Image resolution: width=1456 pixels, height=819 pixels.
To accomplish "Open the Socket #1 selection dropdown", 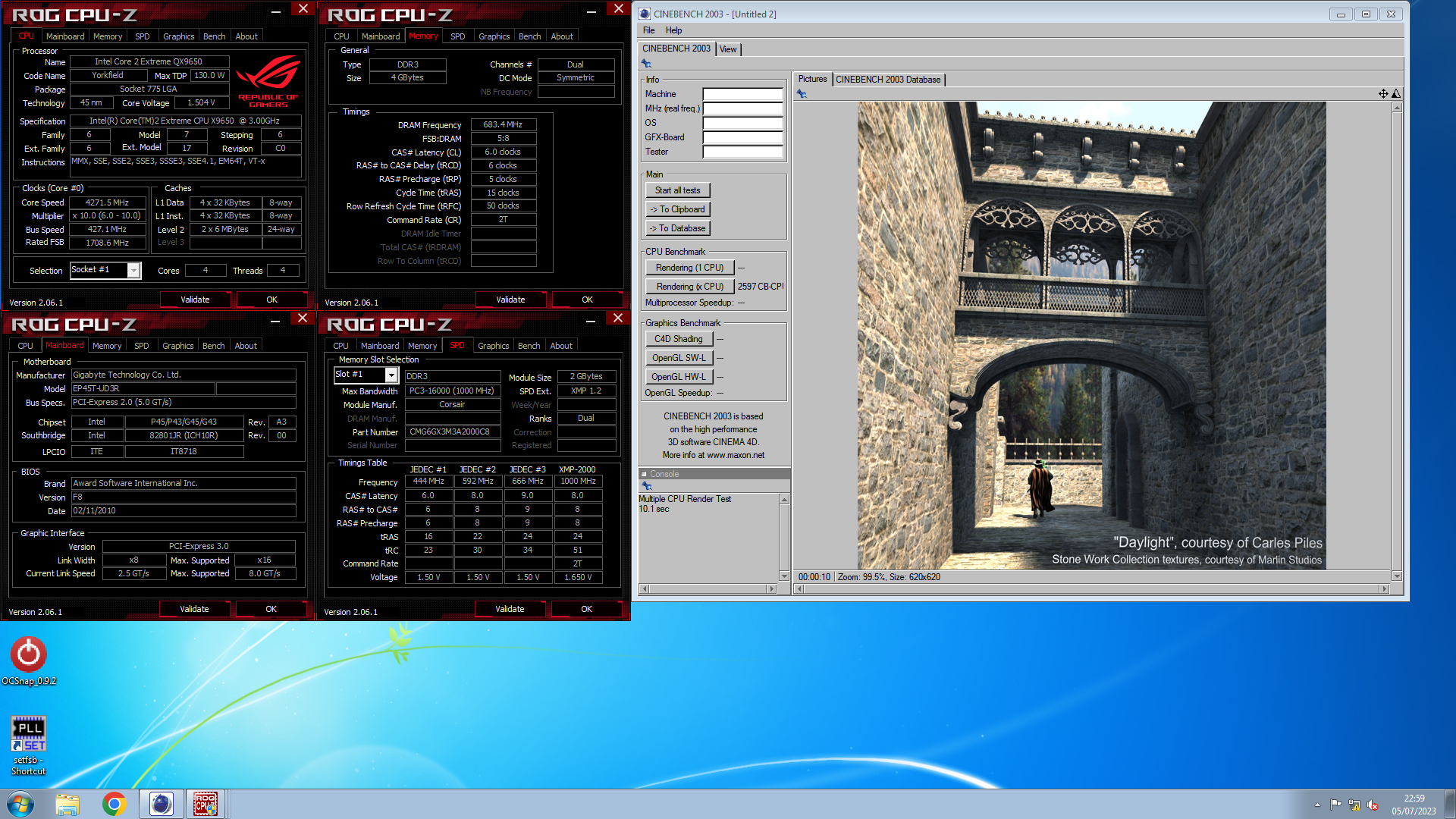I will 133,270.
